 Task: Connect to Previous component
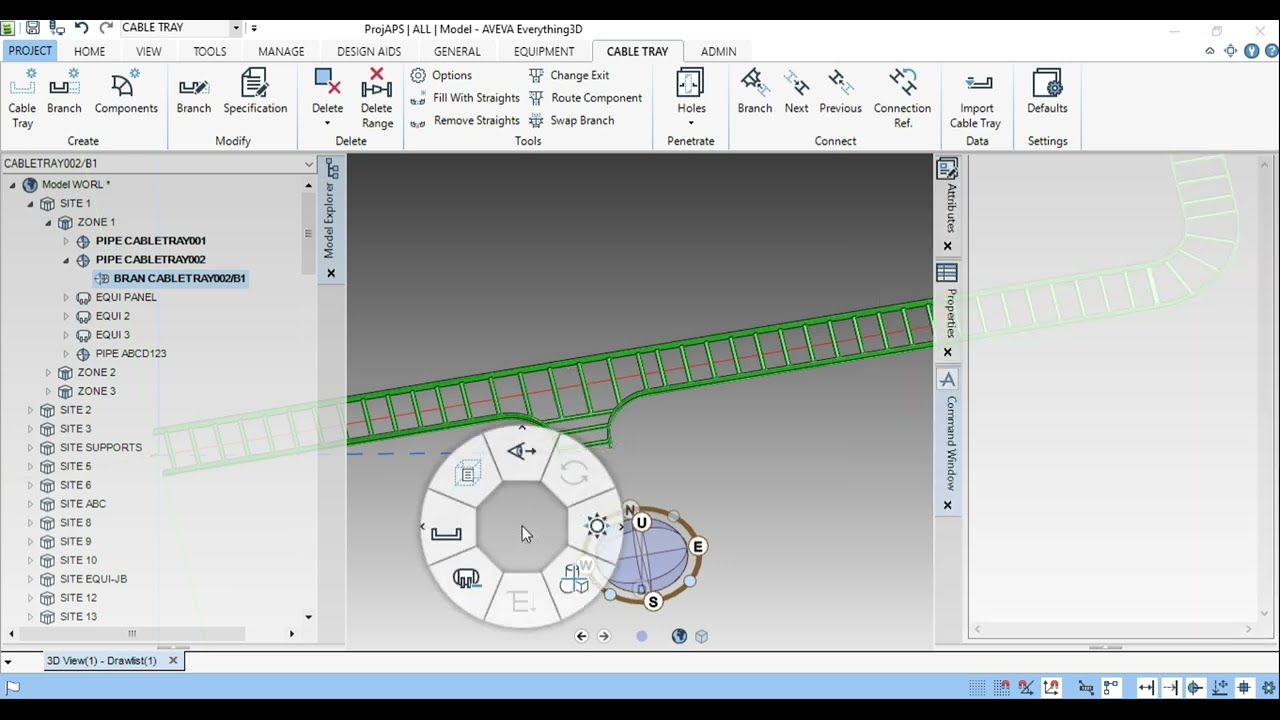click(840, 92)
